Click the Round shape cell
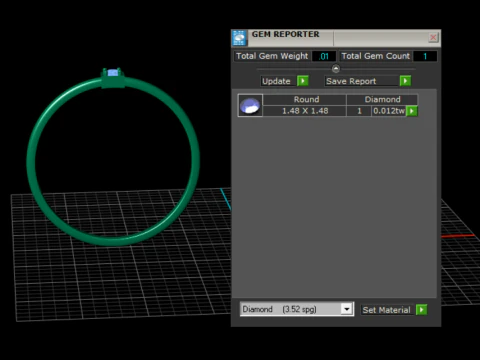 pyautogui.click(x=306, y=99)
